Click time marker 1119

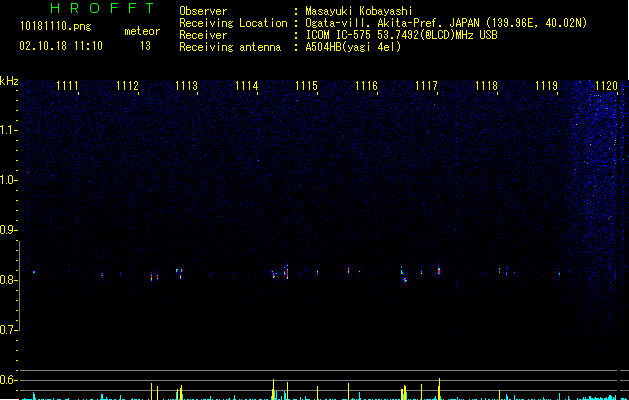pos(546,86)
